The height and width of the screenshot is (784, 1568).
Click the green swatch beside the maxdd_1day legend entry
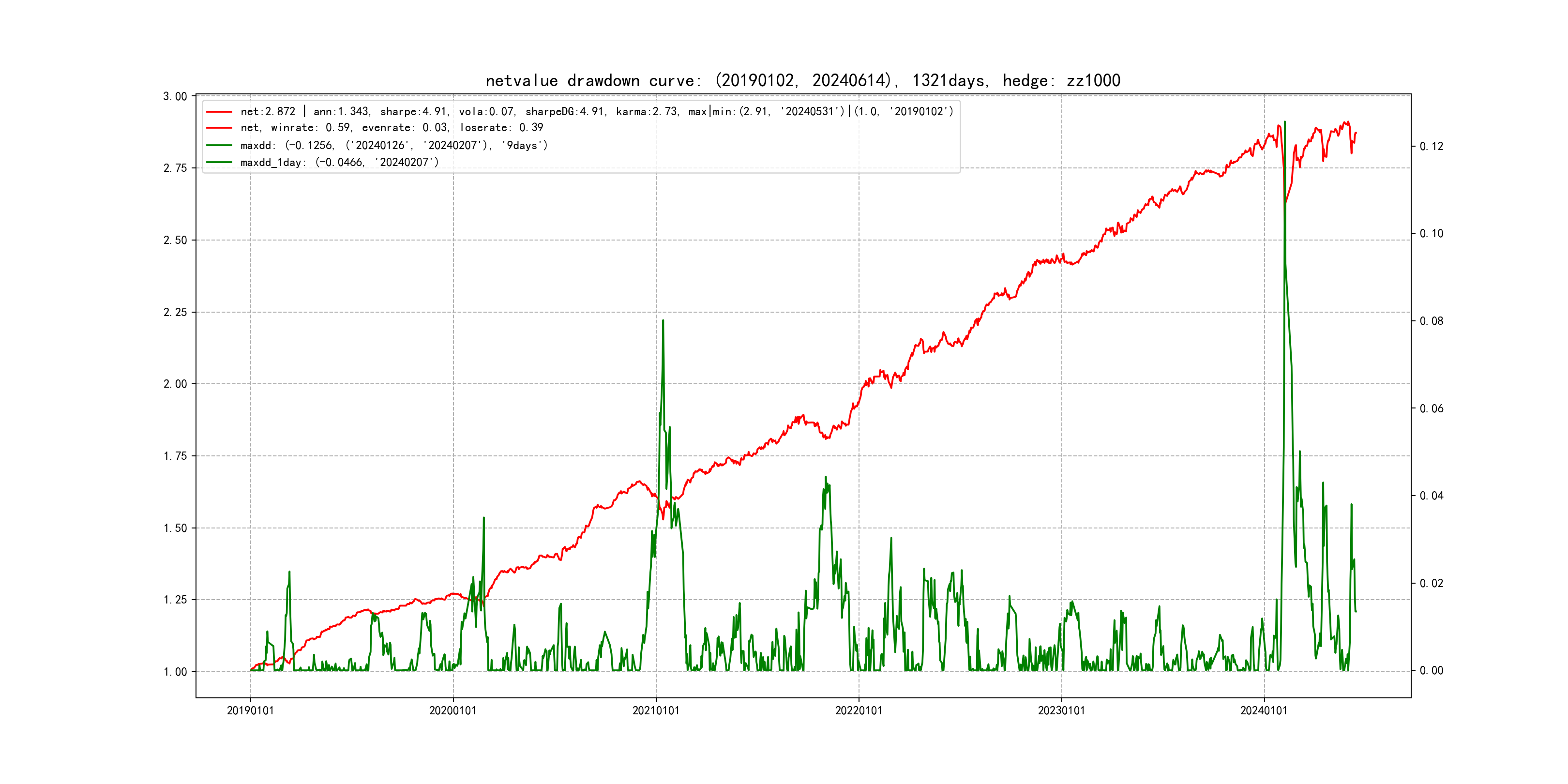219,163
